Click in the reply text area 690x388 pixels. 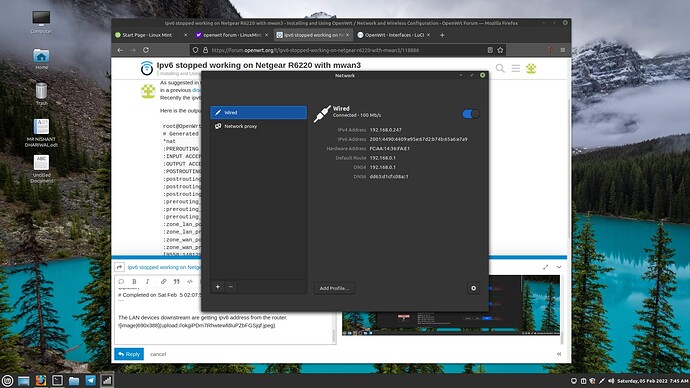(225, 315)
